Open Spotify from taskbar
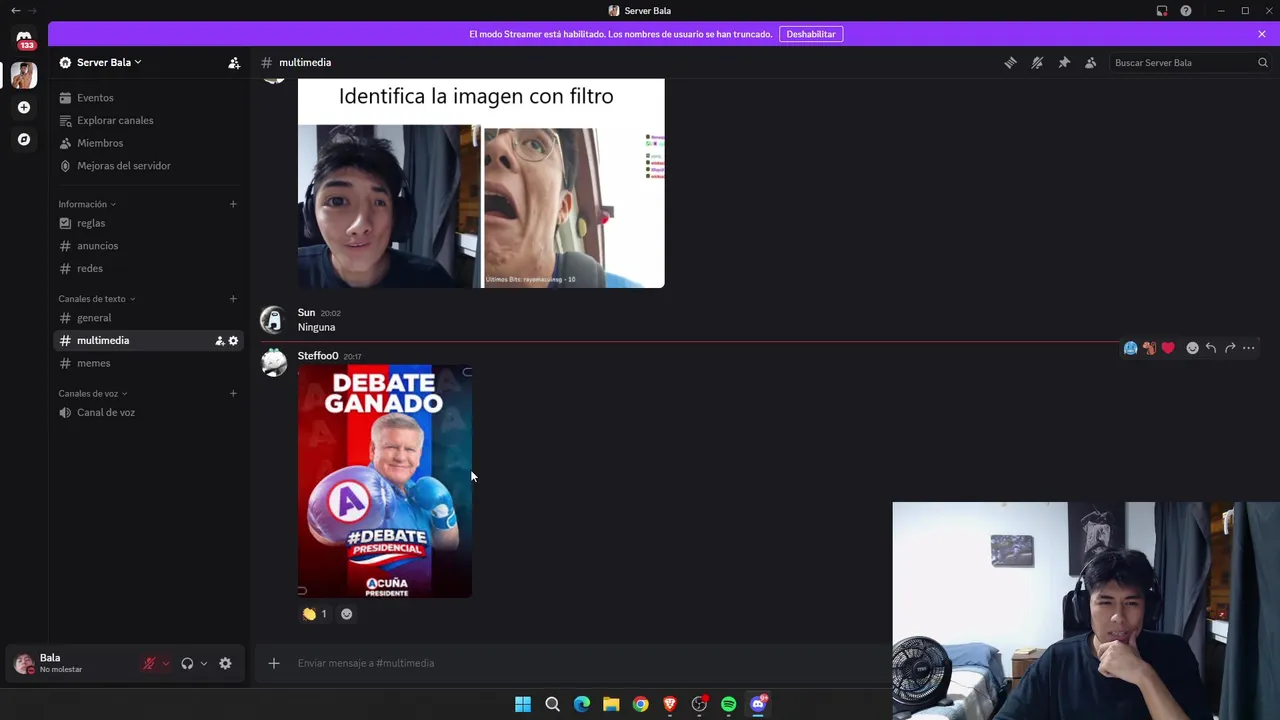The width and height of the screenshot is (1280, 720). (729, 704)
